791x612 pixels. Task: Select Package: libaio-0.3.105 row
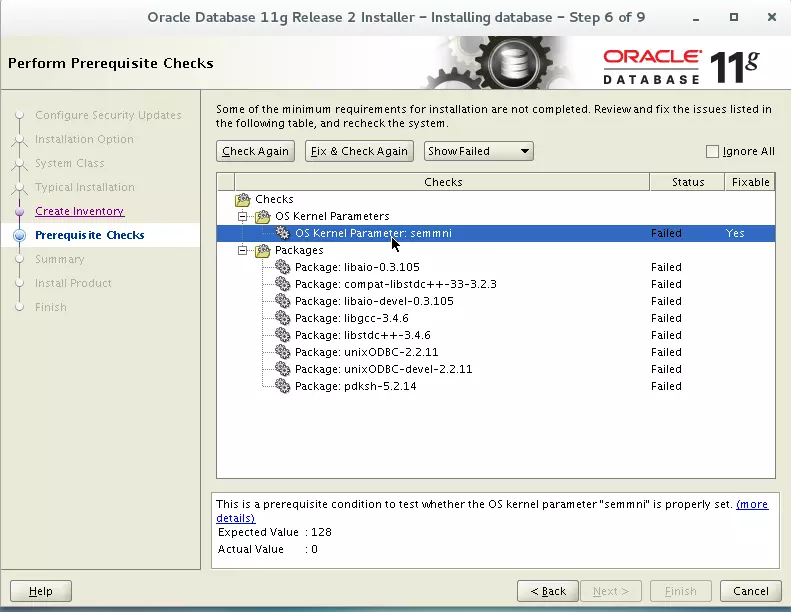(x=496, y=267)
